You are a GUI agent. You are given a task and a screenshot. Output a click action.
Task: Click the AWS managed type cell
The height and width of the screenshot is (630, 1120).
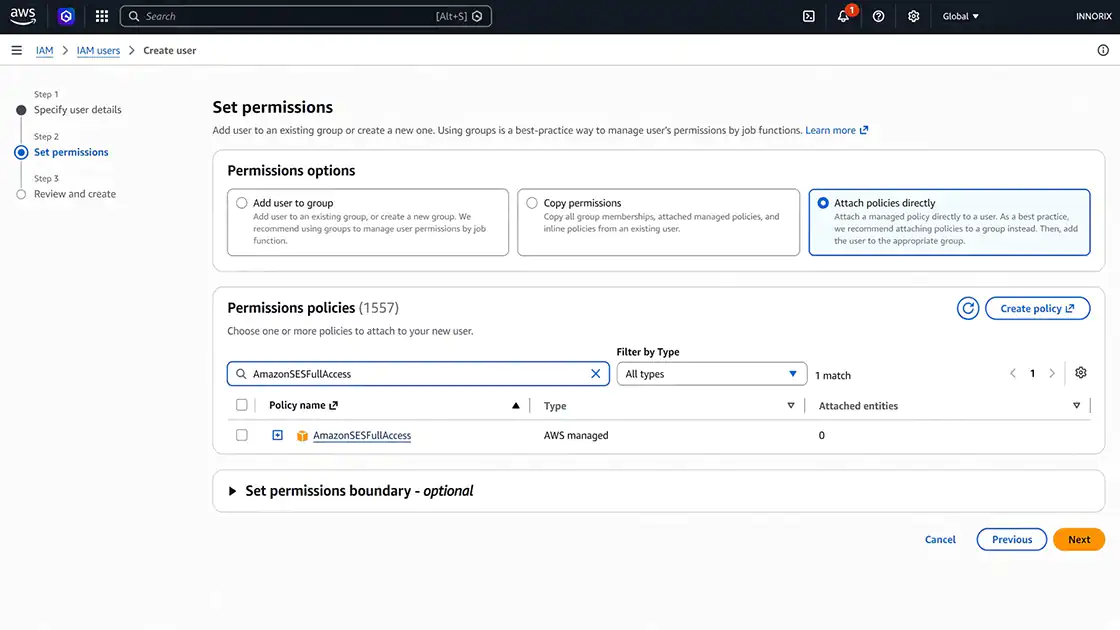click(576, 435)
